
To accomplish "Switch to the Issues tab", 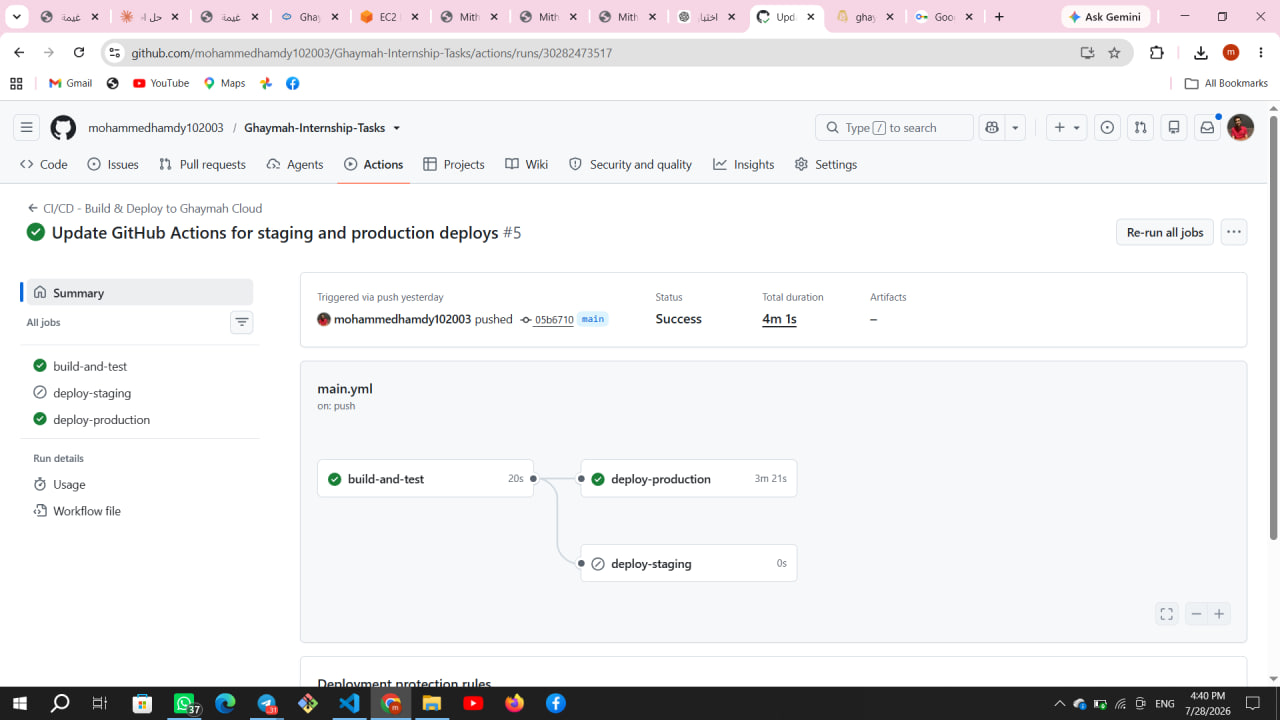I will (113, 164).
